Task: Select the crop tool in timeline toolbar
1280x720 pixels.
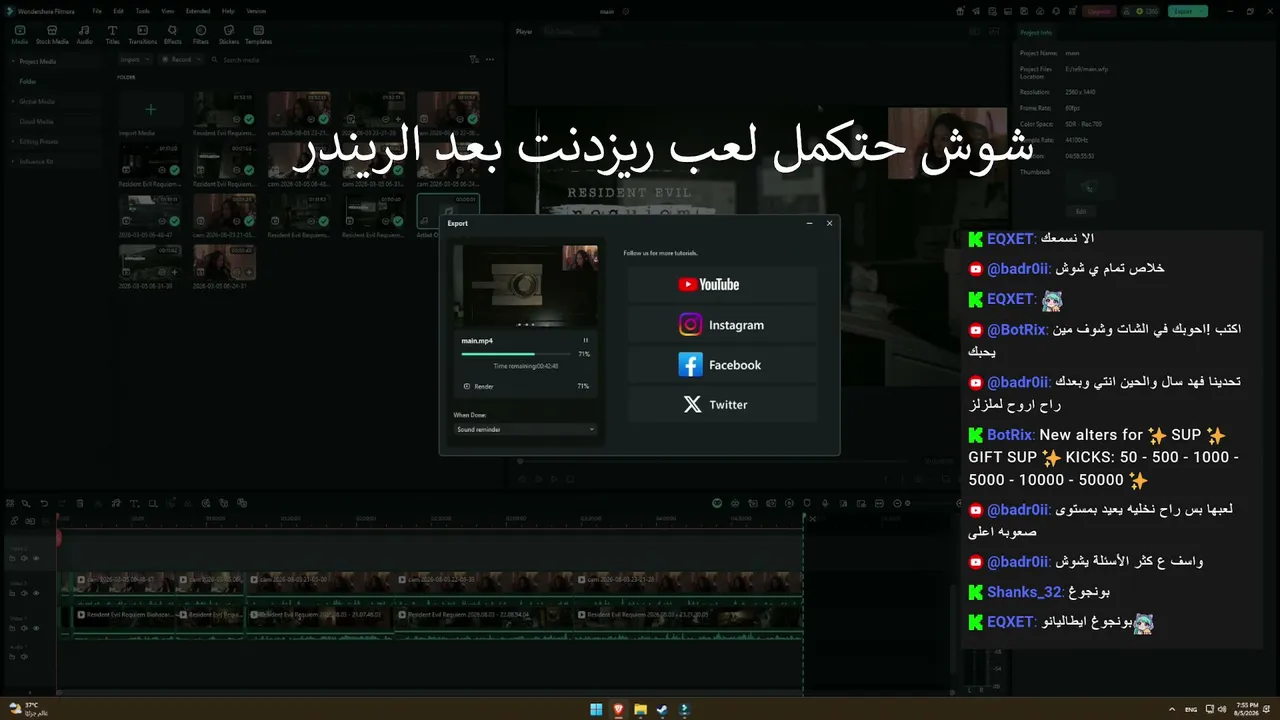Action: click(152, 503)
